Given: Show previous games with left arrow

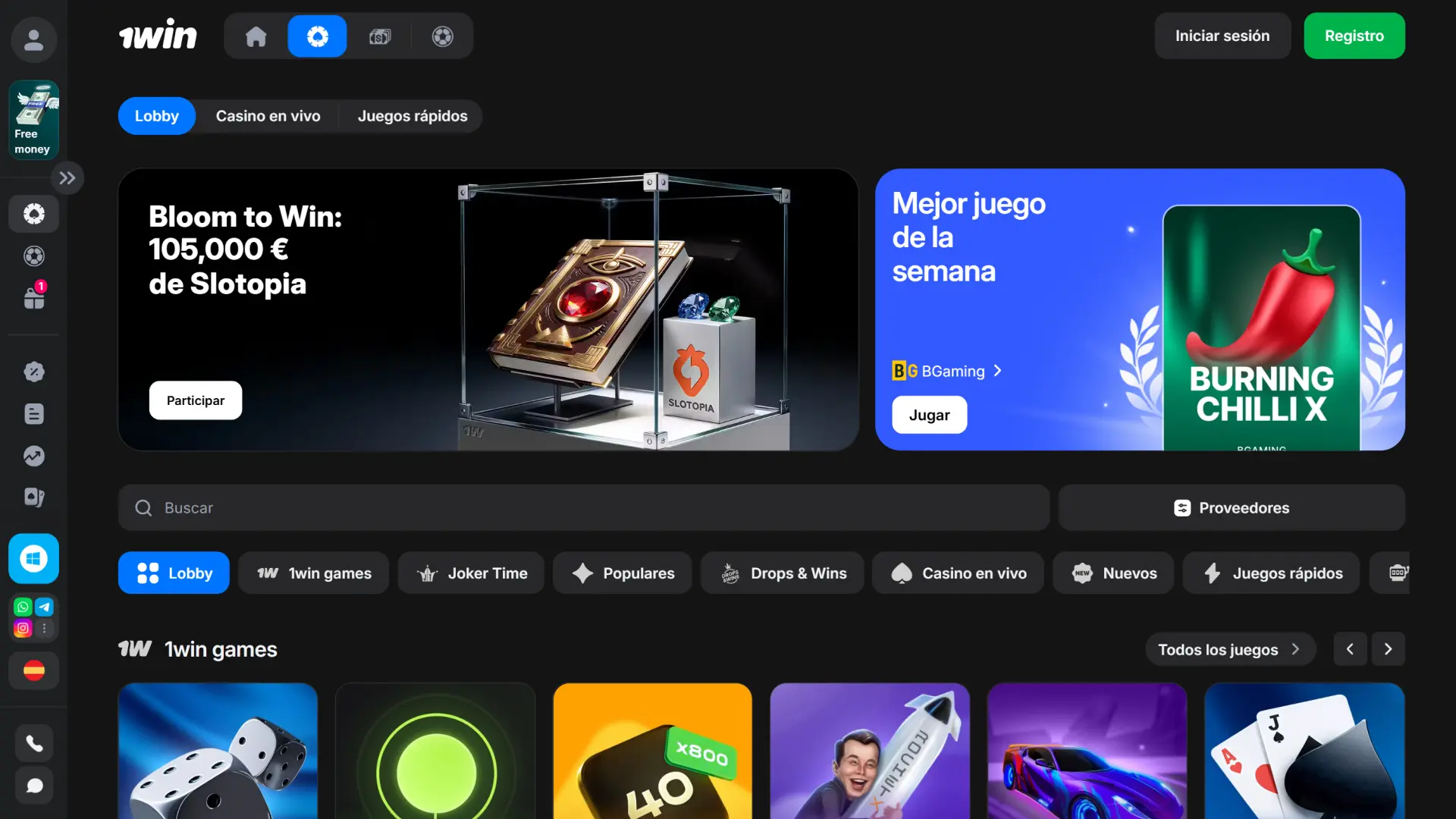Looking at the screenshot, I should tap(1350, 649).
